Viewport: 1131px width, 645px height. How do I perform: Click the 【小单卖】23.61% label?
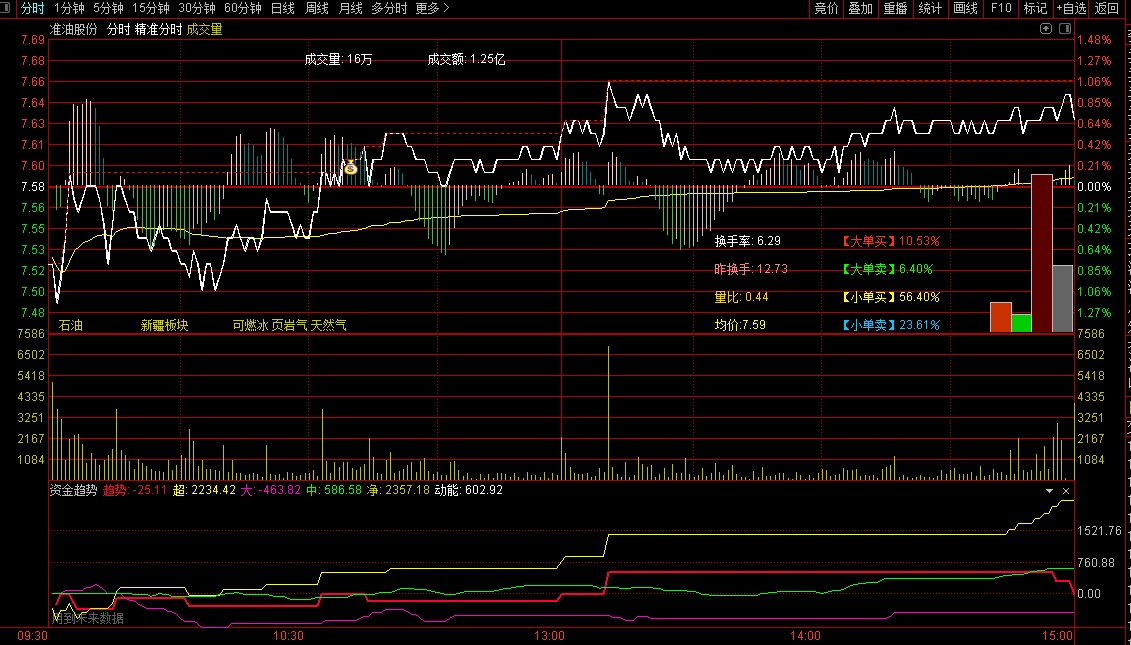point(891,325)
